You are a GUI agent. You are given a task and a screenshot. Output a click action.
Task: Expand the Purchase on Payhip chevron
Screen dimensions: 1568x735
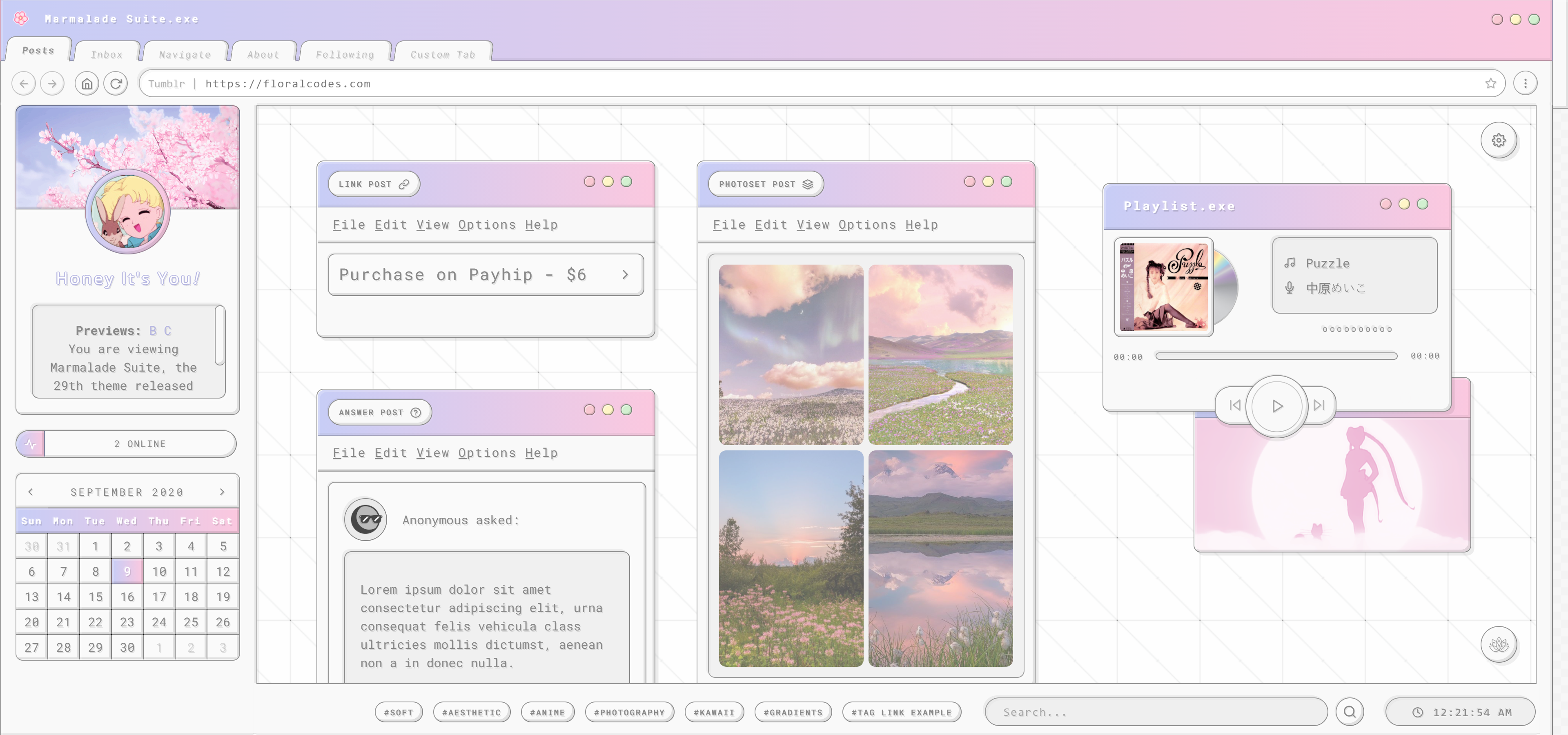(625, 275)
